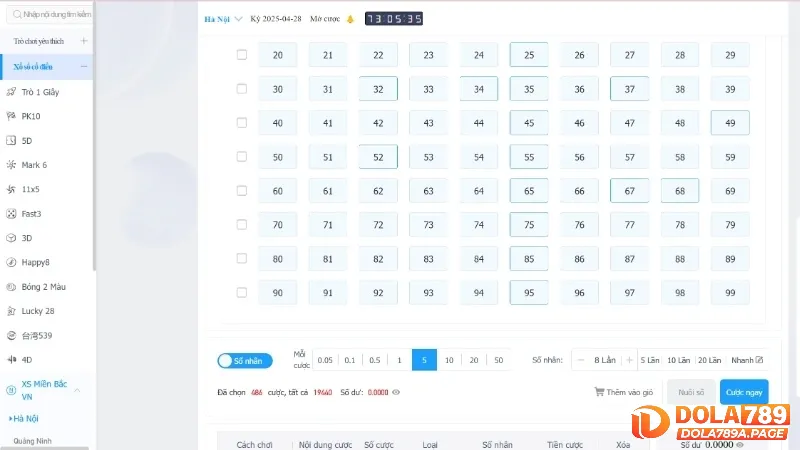Set multiplier to 20 Lần
Screen dimensions: 800x450
709,360
